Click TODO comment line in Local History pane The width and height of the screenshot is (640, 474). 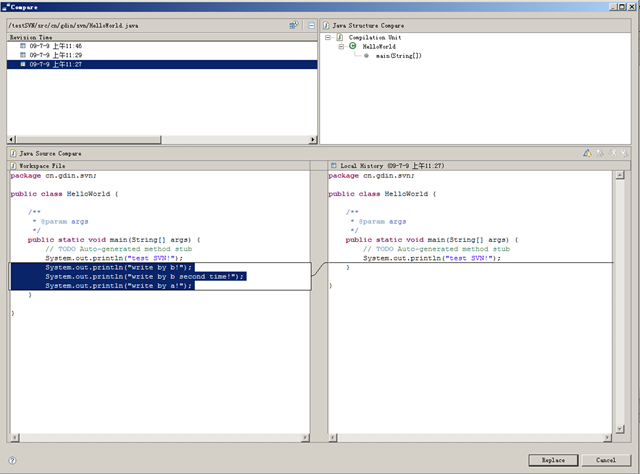coord(436,249)
